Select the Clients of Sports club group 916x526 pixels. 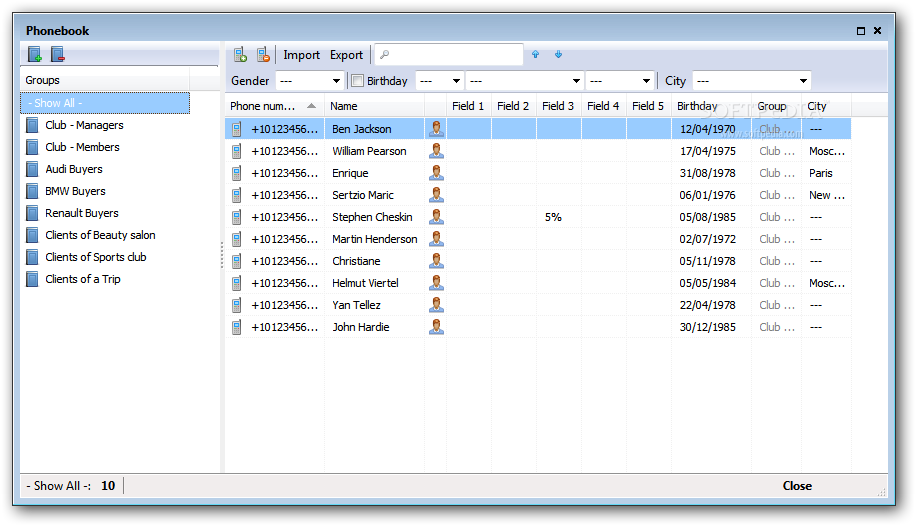tap(96, 257)
